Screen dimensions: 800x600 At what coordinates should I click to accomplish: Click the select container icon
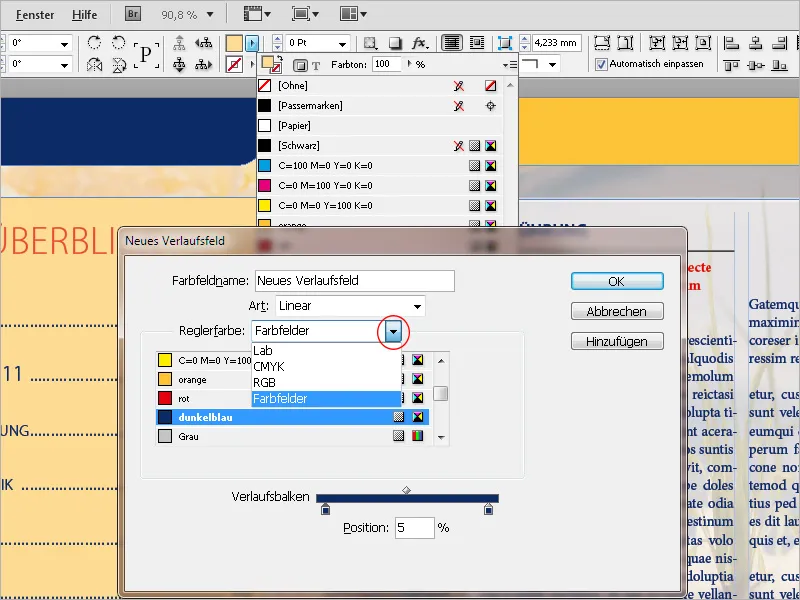(x=179, y=42)
